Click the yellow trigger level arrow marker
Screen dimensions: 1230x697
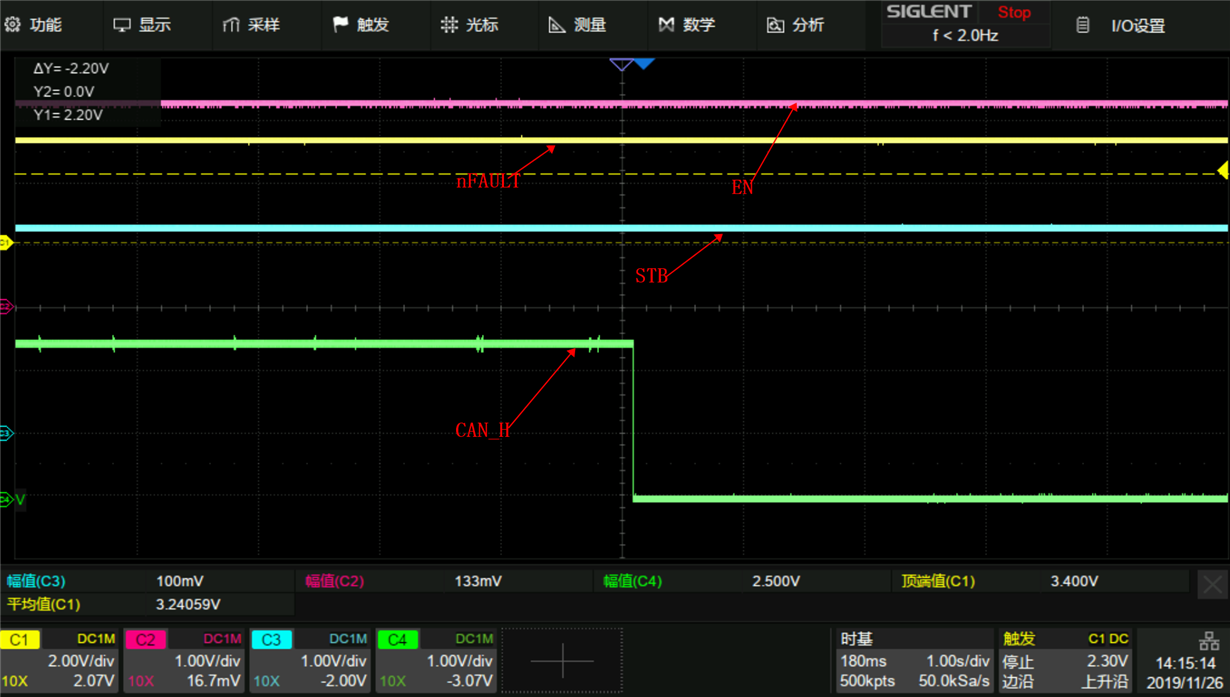coord(1222,172)
